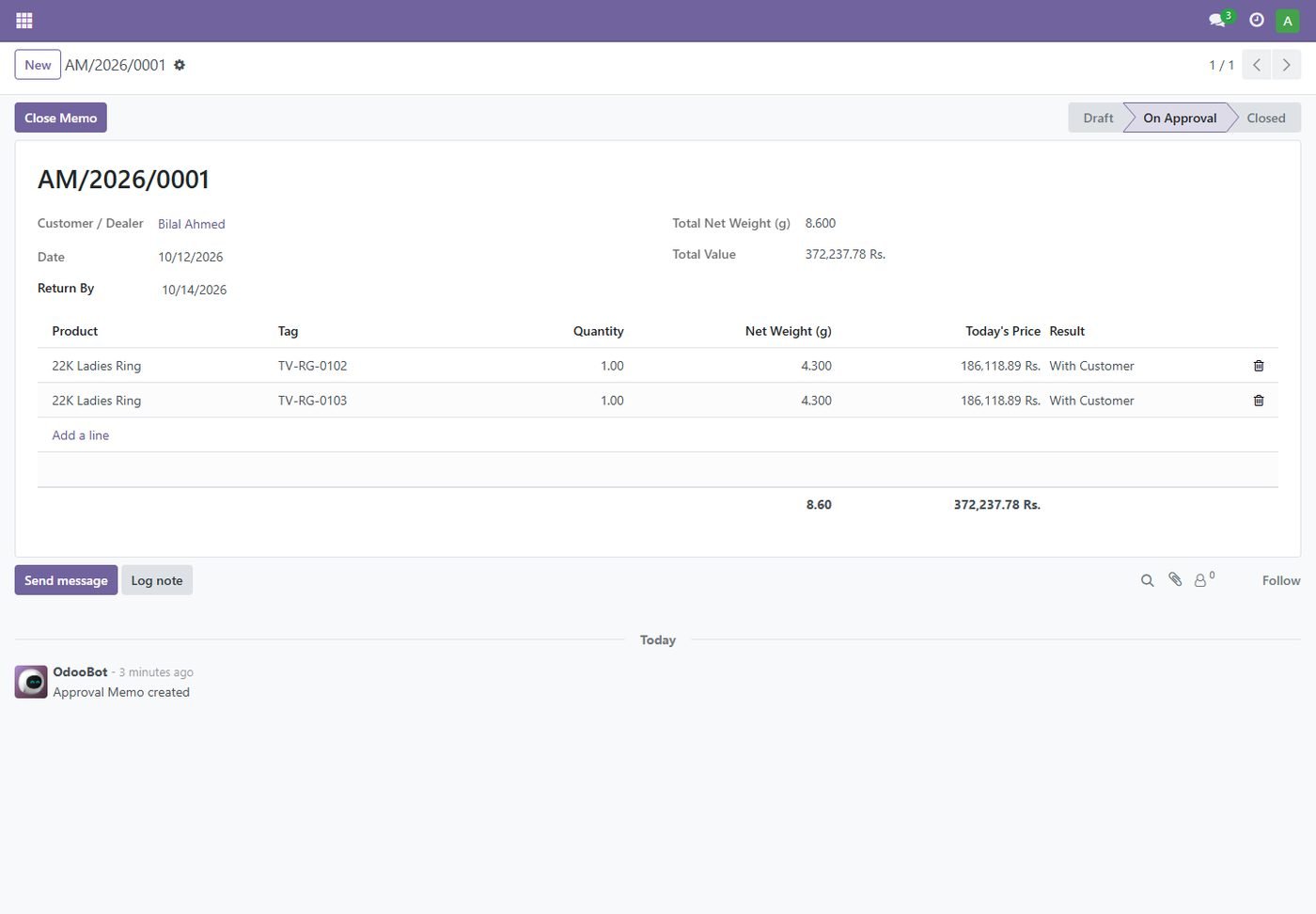Edit the Return By date field
1316x914 pixels.
tap(194, 290)
